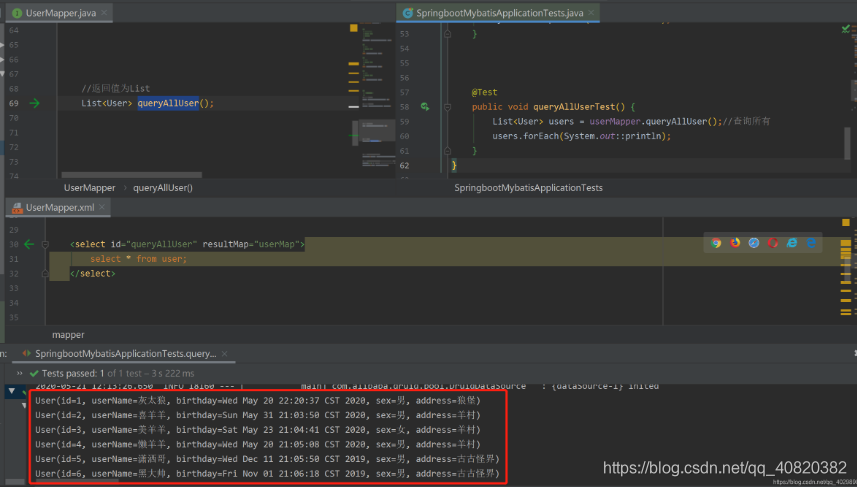Click UserMapper.xml tab's file icon
Screen dimensions: 857x487
[x=17, y=208]
